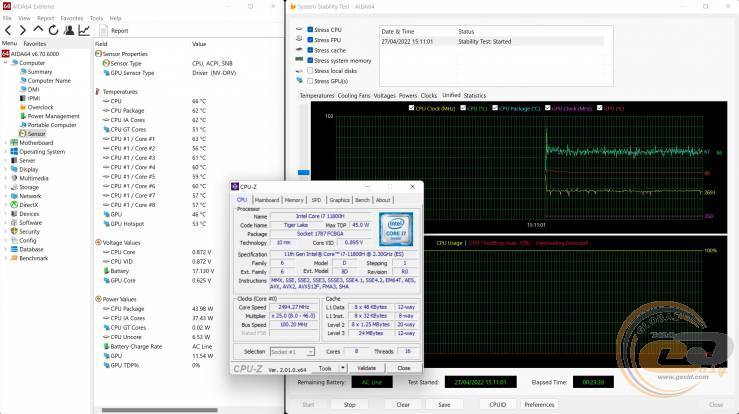Switch to Cooling Fans tab in stability test

click(x=354, y=95)
